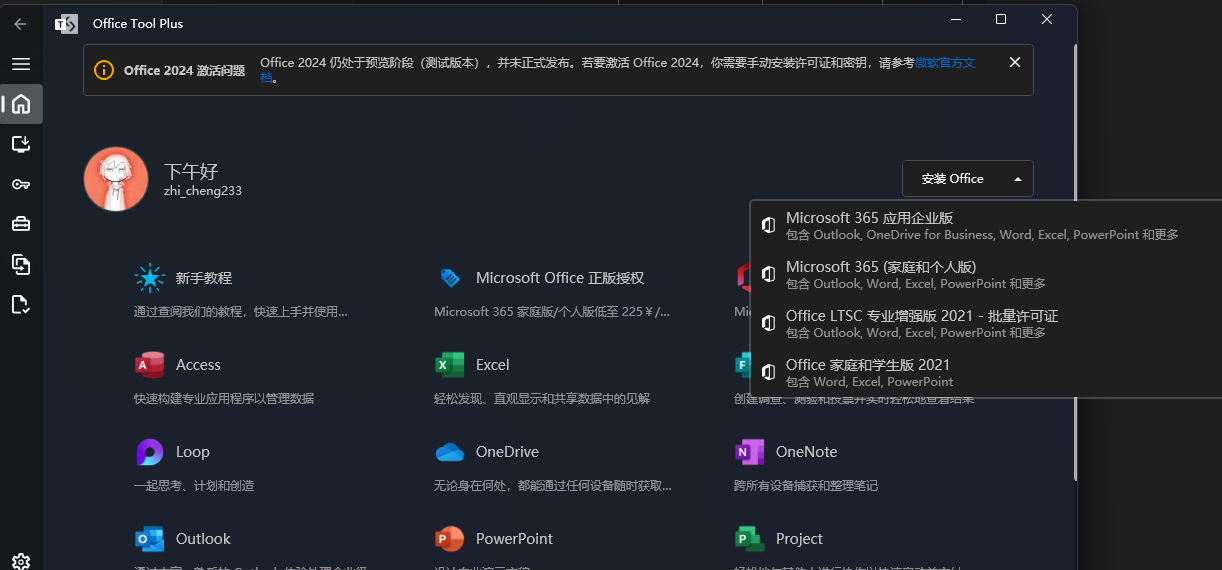Screen dimensions: 1222x570
Task: Open the Access label
Action: [x=198, y=365]
